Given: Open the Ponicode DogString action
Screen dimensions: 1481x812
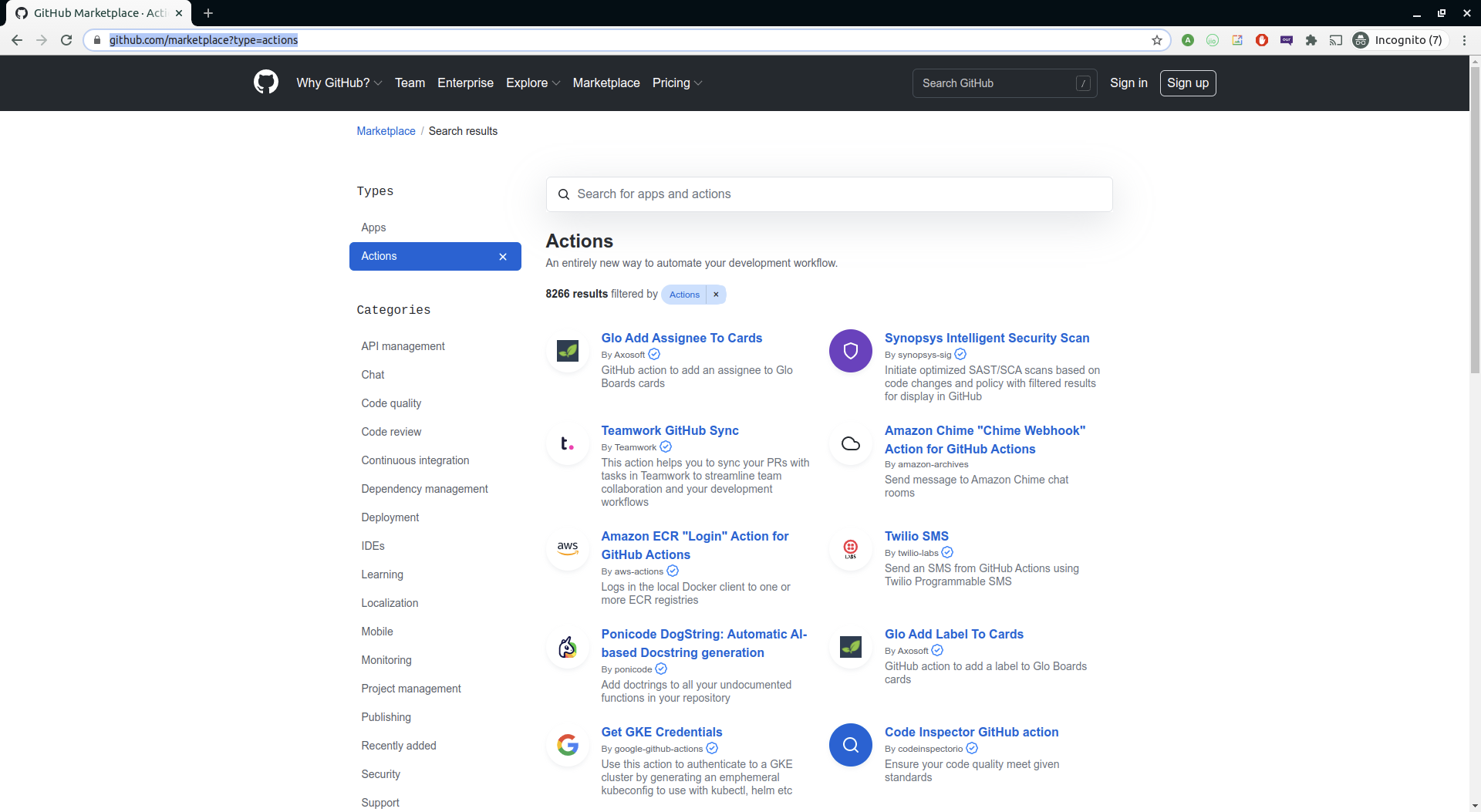Looking at the screenshot, I should click(704, 643).
